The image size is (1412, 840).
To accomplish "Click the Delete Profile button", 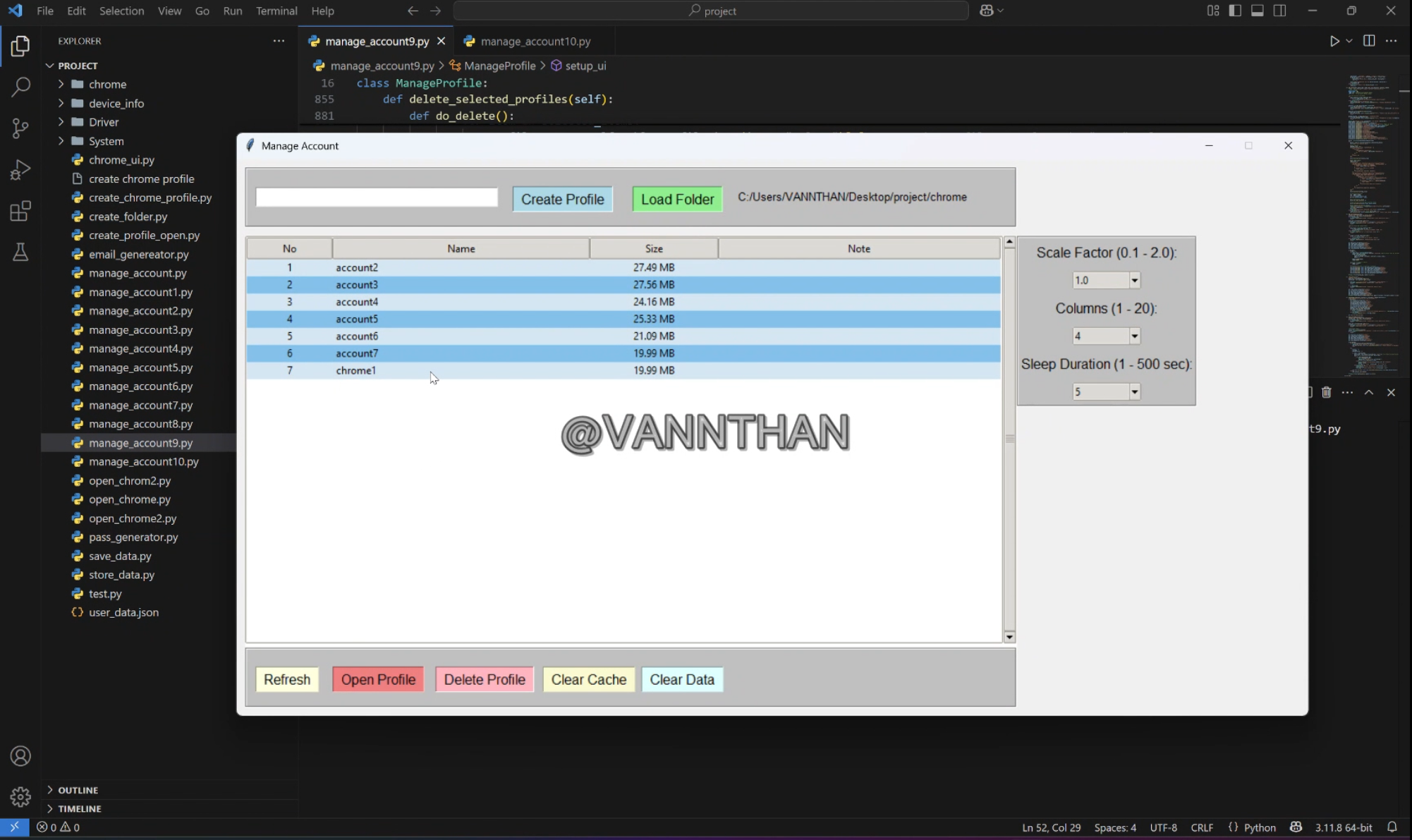I will pos(485,679).
